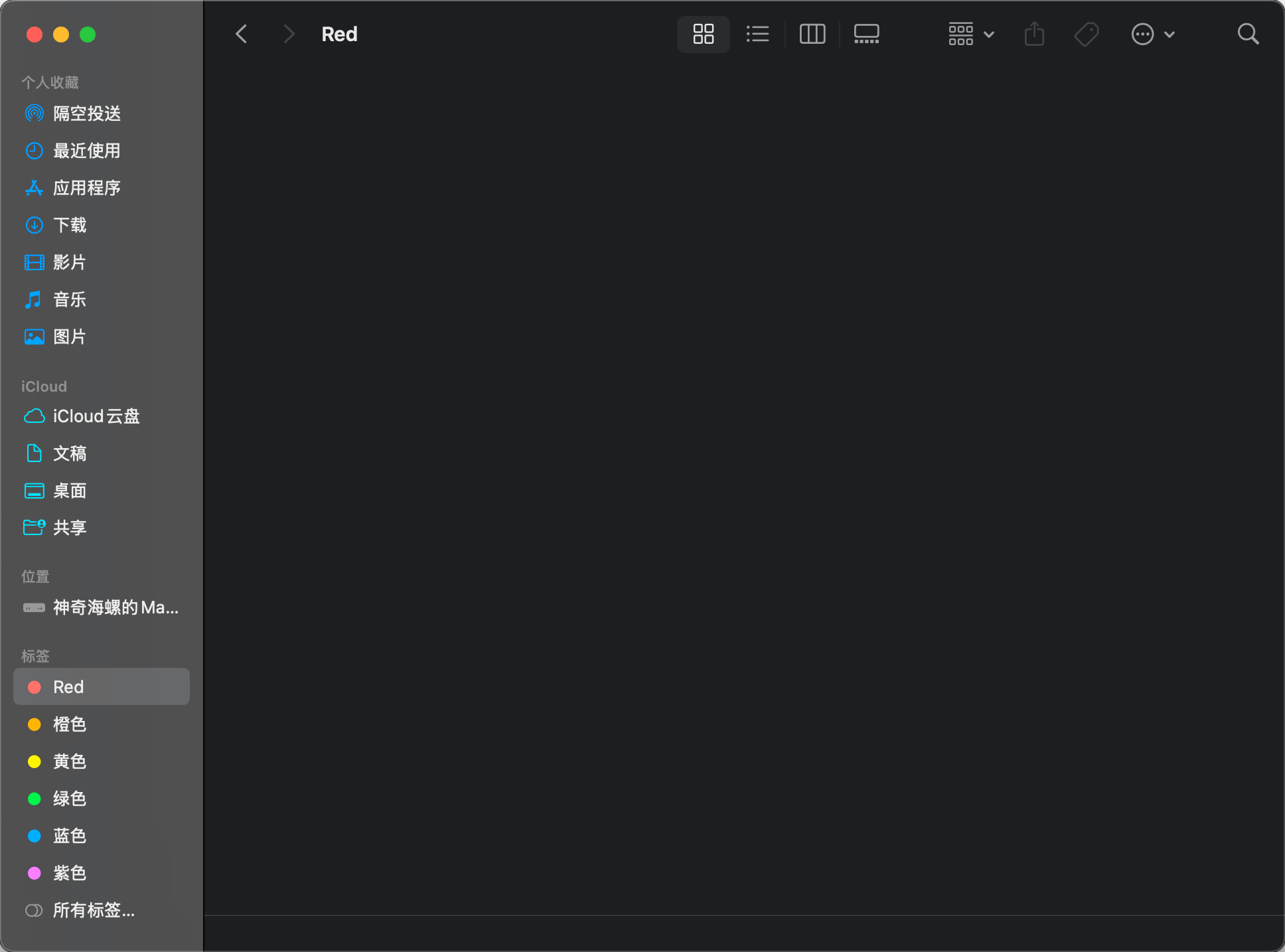Click the Edit Tags icon
Screen dimensions: 1285x952
click(1087, 34)
